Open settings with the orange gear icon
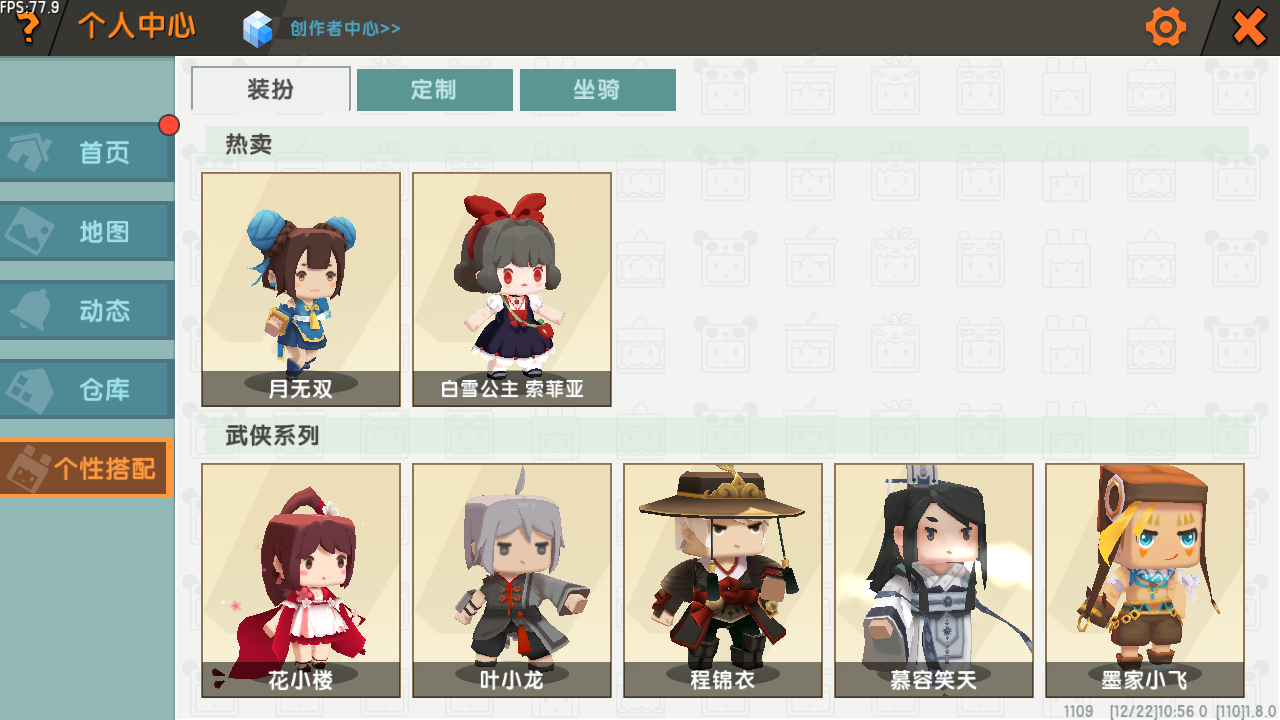Image resolution: width=1280 pixels, height=720 pixels. 1165,27
